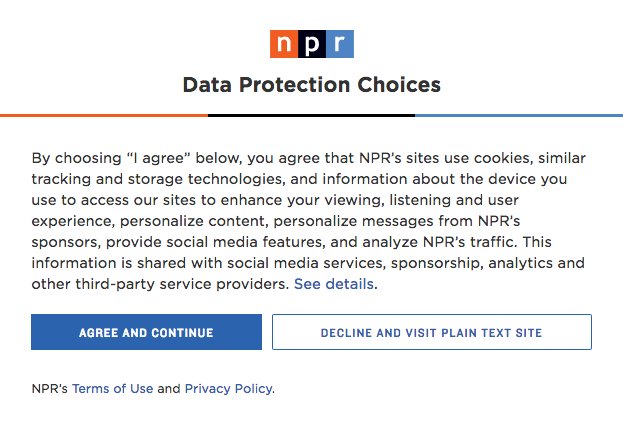Click the black "p" block of logo
623x448 pixels.
pyautogui.click(x=312, y=44)
